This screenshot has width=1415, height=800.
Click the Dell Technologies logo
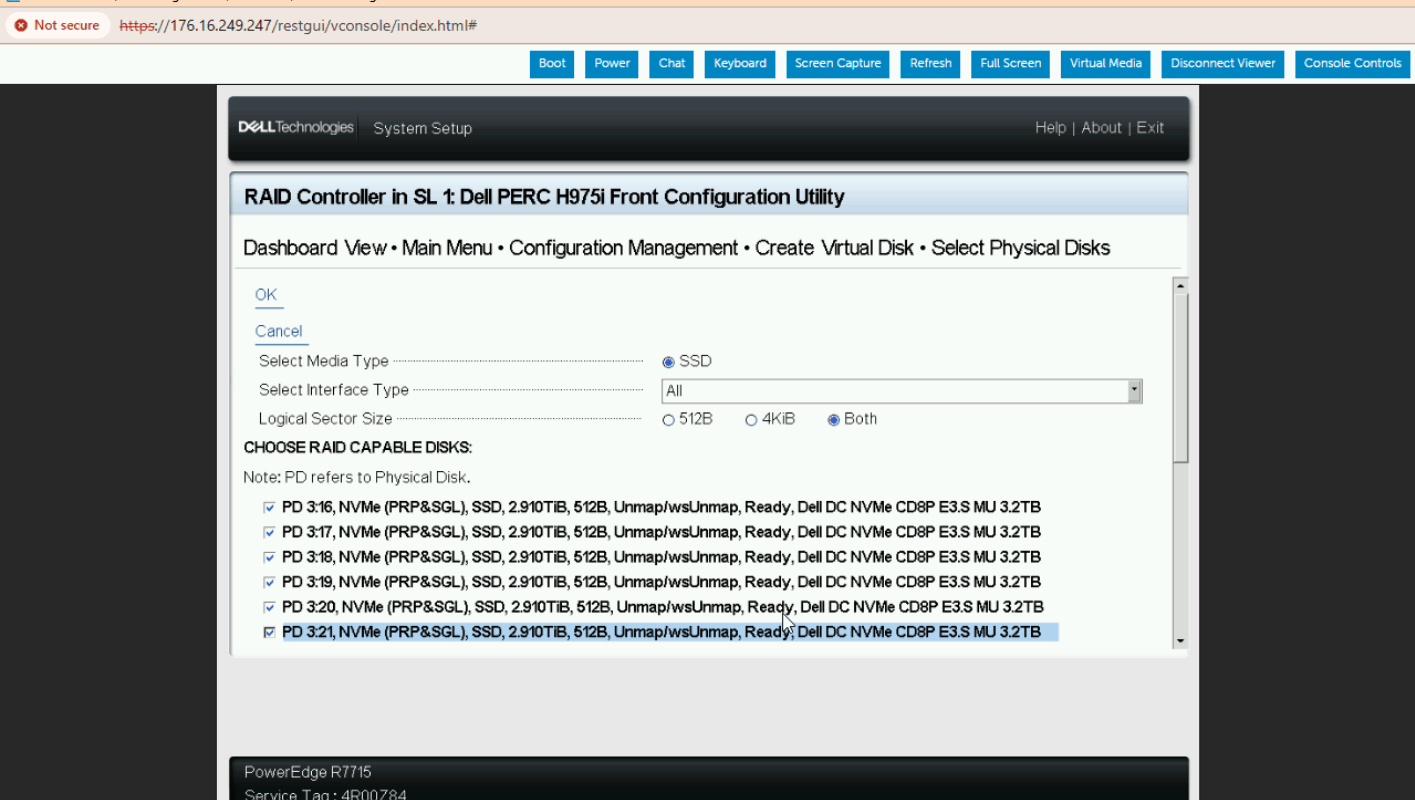pos(296,128)
